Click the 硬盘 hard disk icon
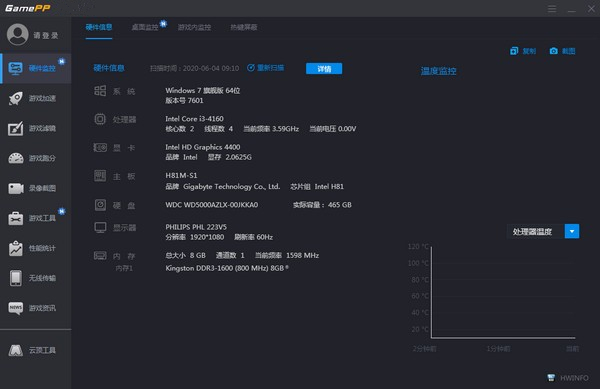This screenshot has width=600, height=389. point(100,205)
